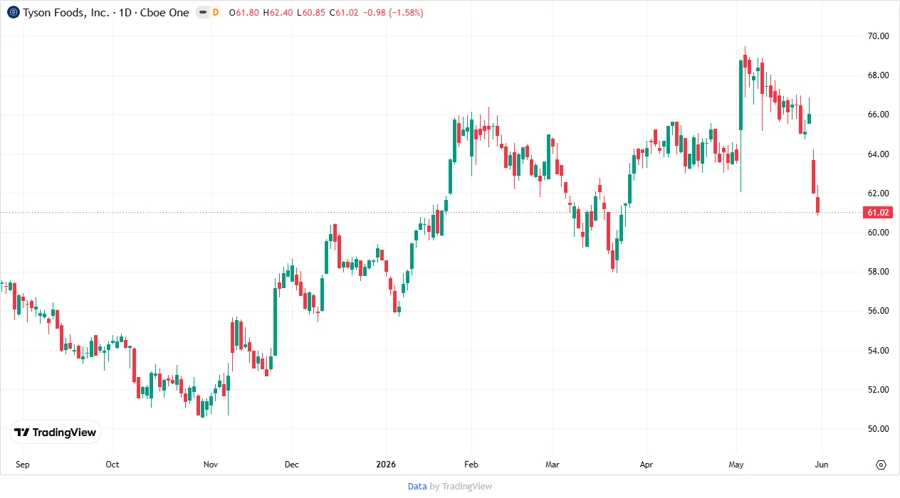Click the Apr time axis label
Image resolution: width=900 pixels, height=498 pixels.
646,464
